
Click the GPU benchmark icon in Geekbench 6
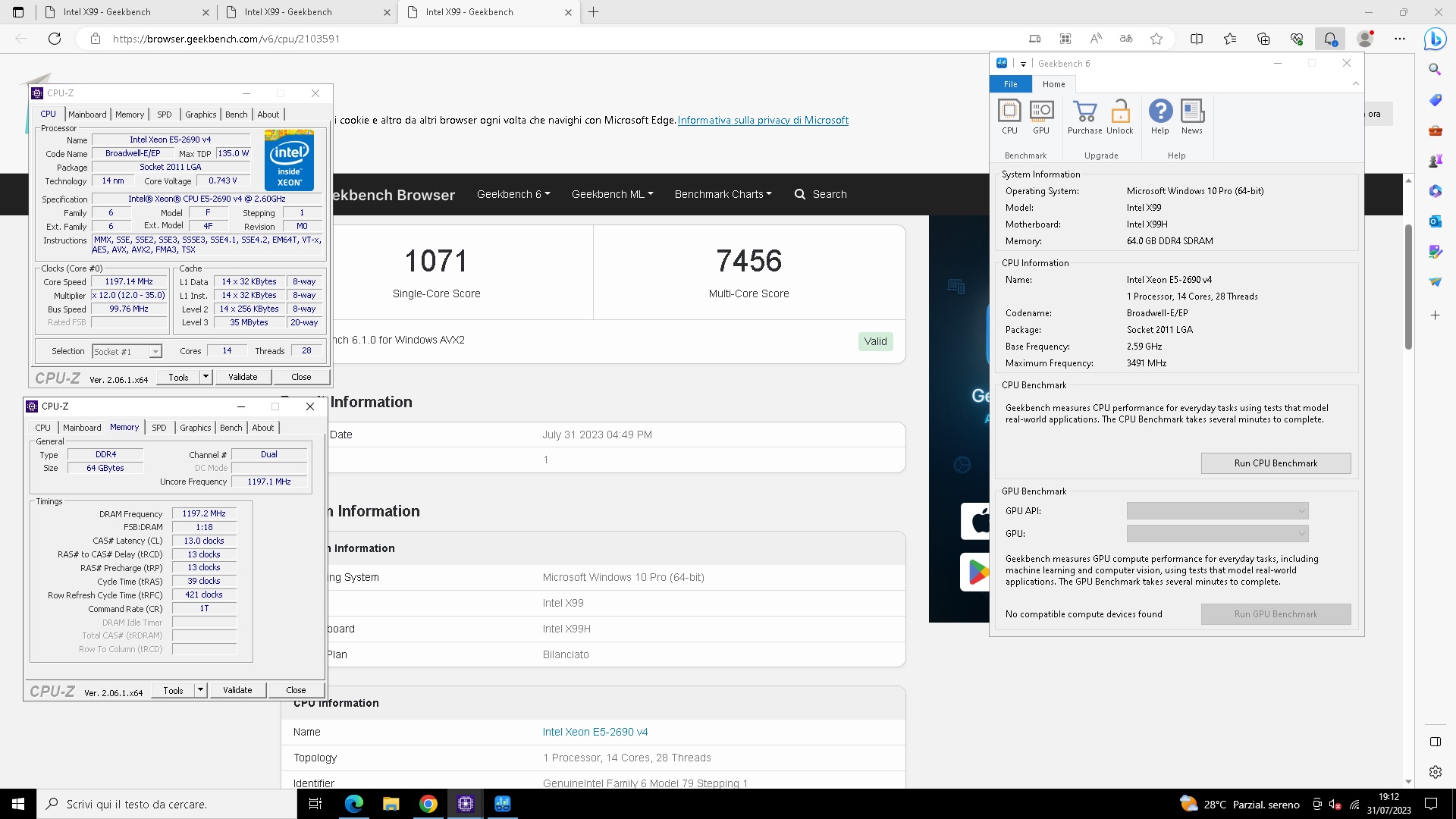[1041, 118]
